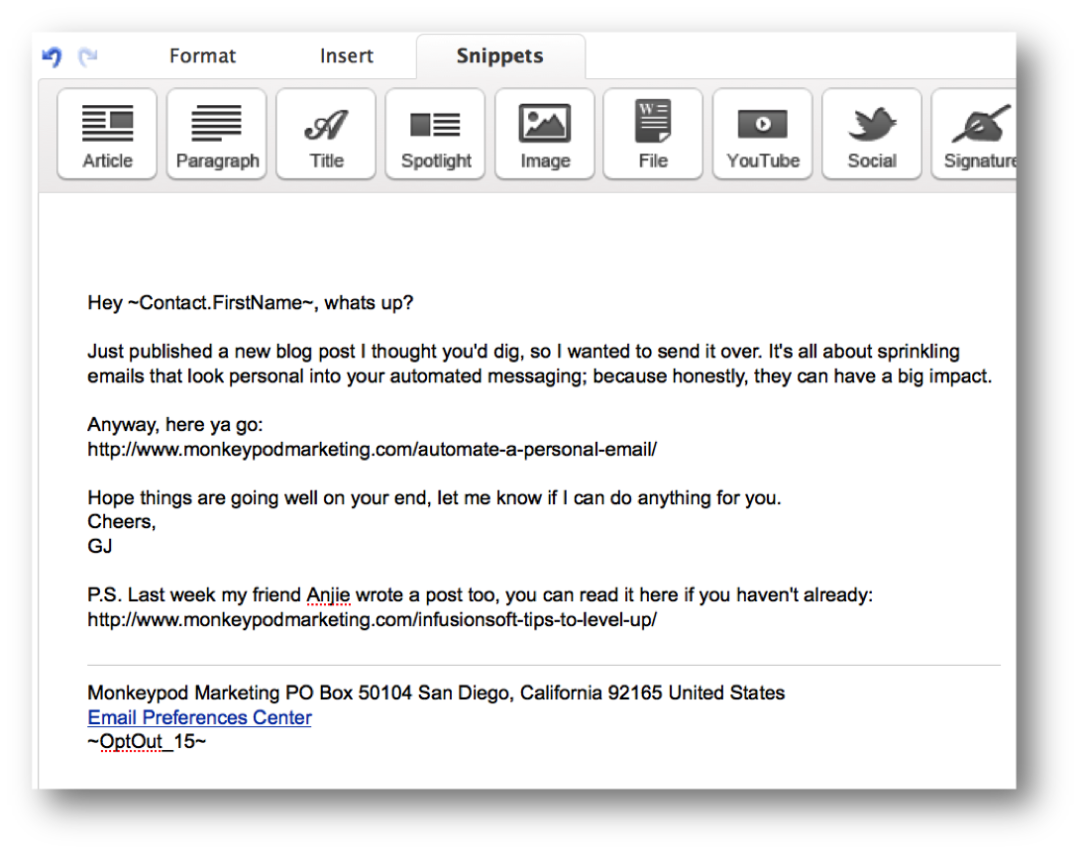The height and width of the screenshot is (853, 1080).
Task: Insert a Spotlight snippet
Action: [x=435, y=133]
